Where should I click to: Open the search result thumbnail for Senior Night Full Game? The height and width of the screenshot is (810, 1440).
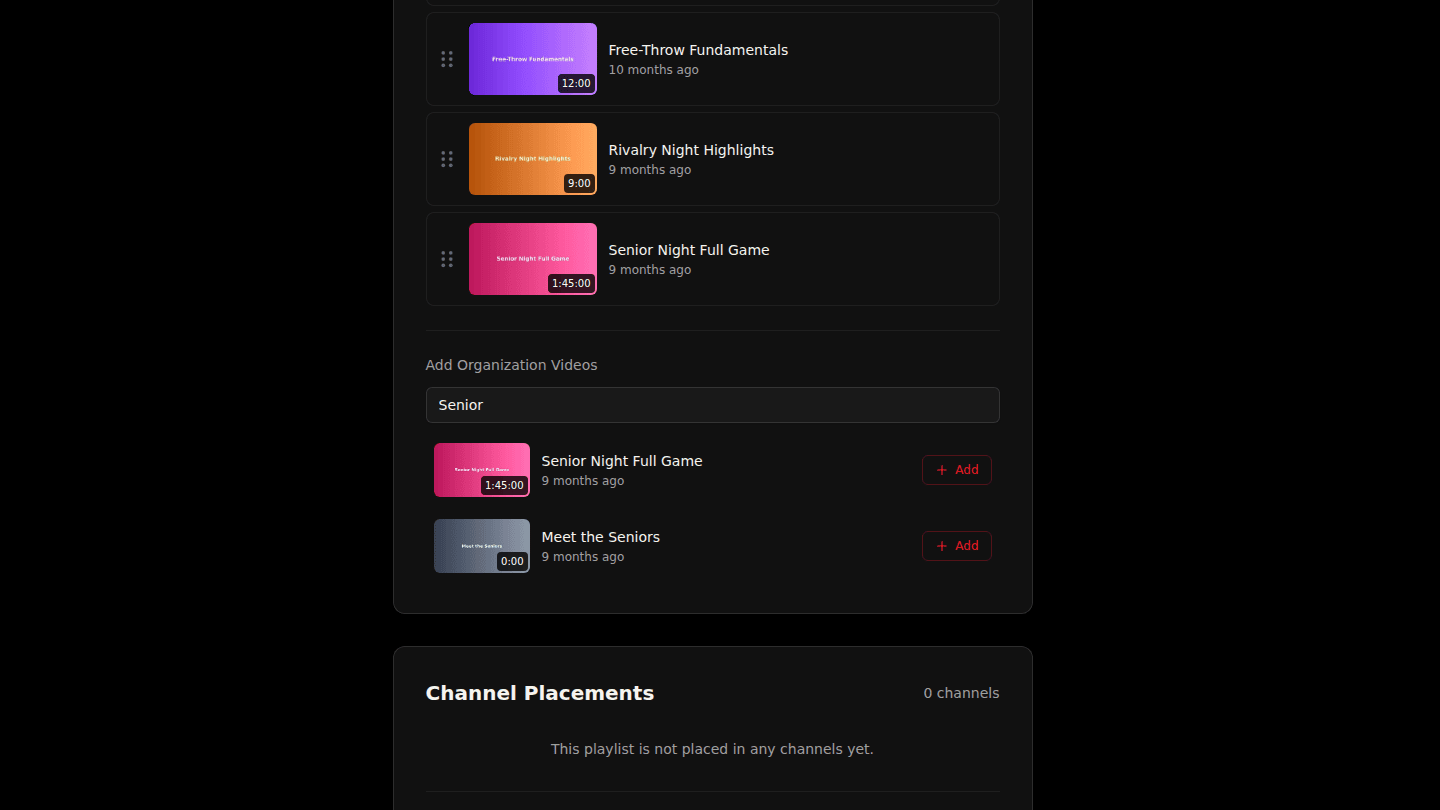tap(482, 470)
